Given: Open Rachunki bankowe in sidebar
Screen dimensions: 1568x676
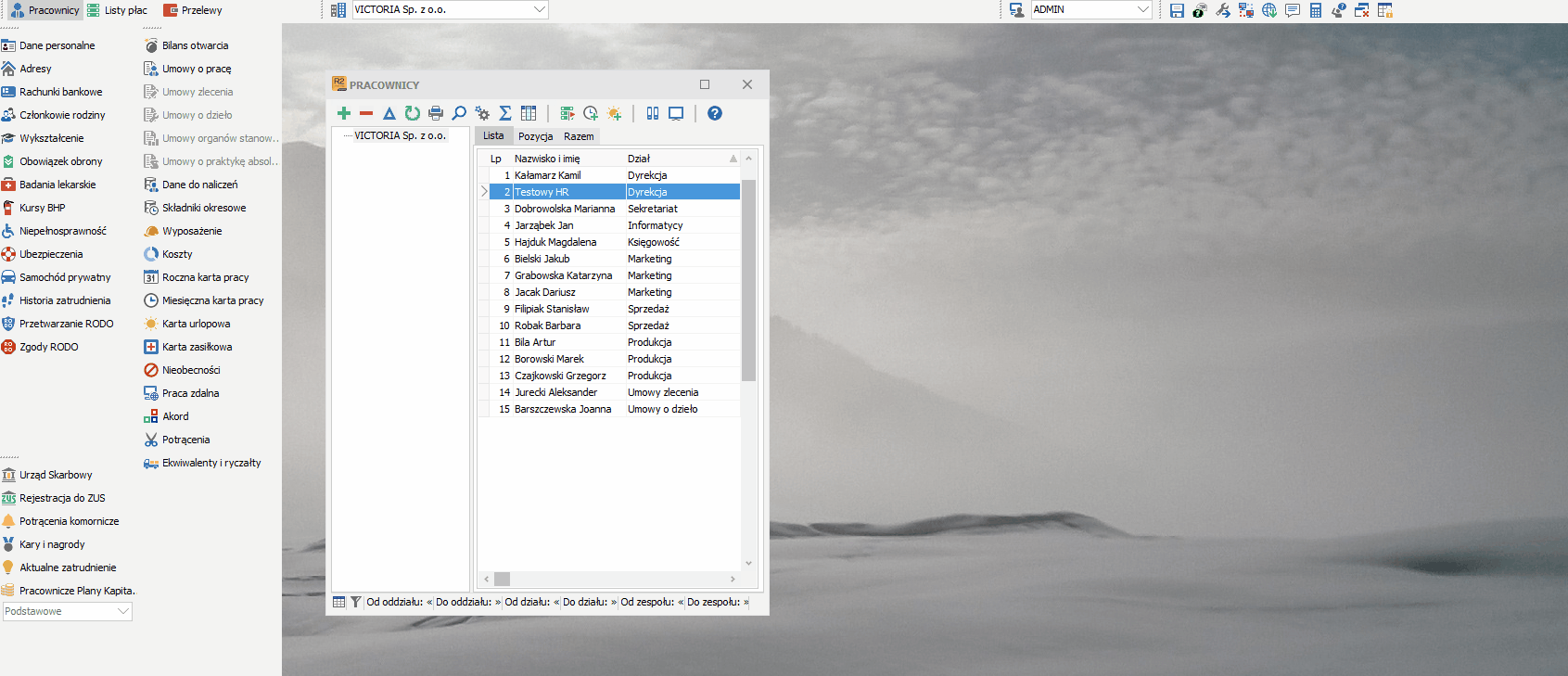Looking at the screenshot, I should [52, 92].
